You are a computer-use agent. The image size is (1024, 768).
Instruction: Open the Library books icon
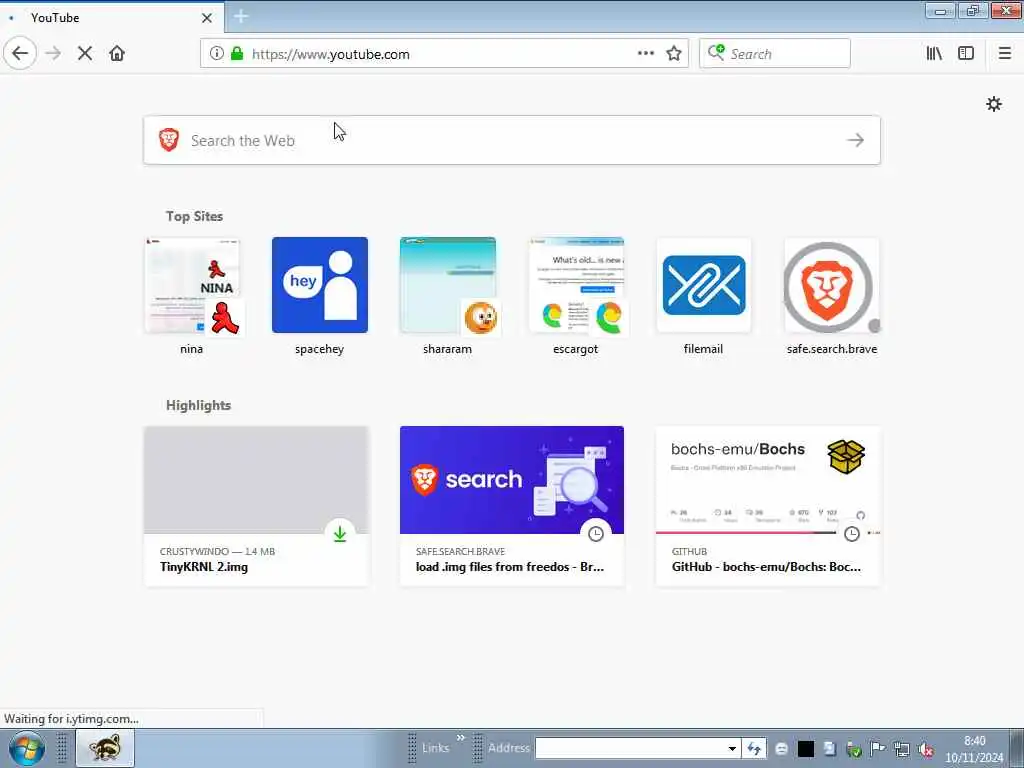point(934,54)
